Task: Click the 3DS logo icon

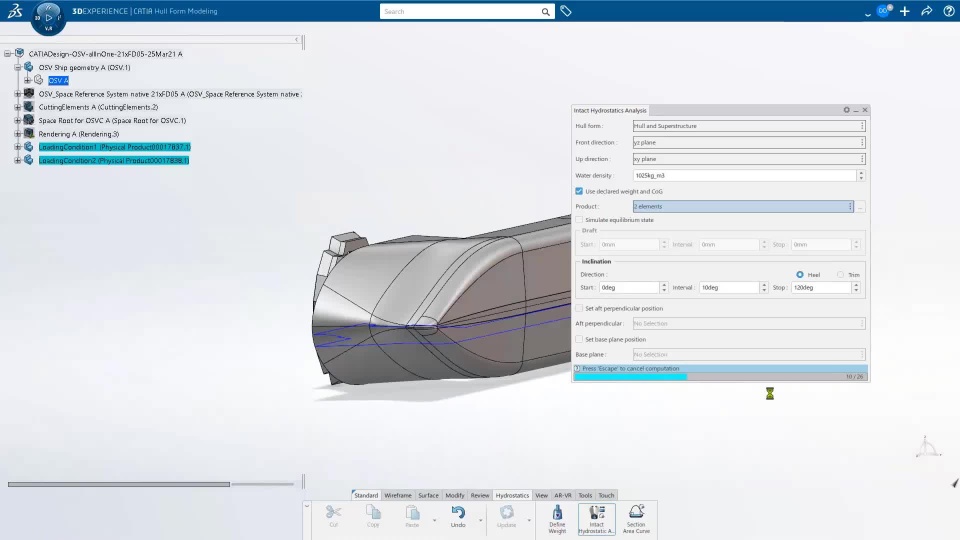Action: pyautogui.click(x=15, y=10)
